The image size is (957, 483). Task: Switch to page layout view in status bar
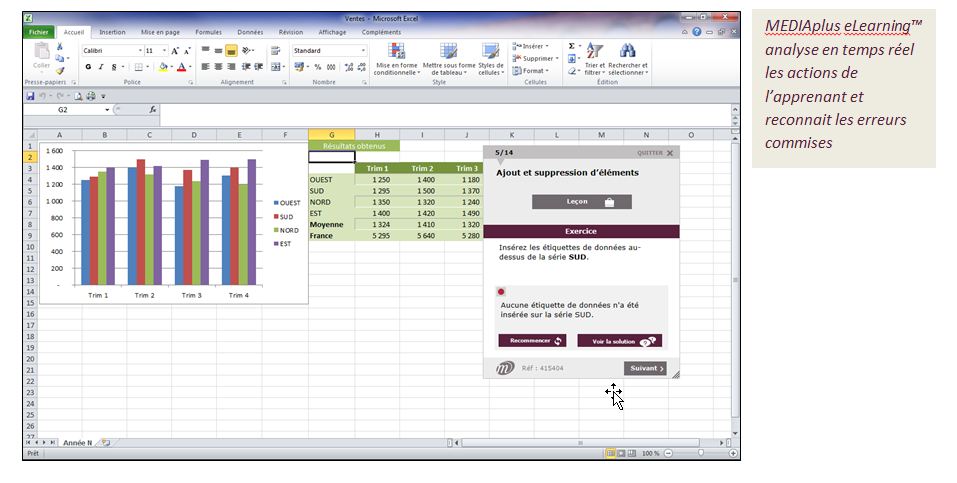pos(621,454)
